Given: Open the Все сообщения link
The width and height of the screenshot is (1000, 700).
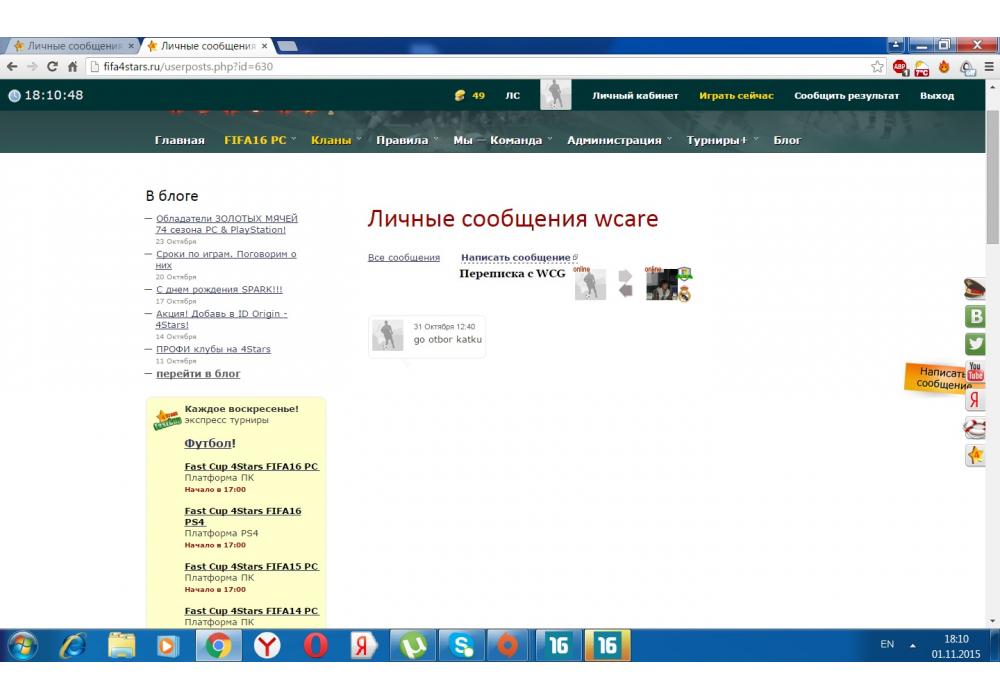Looking at the screenshot, I should click(x=403, y=257).
